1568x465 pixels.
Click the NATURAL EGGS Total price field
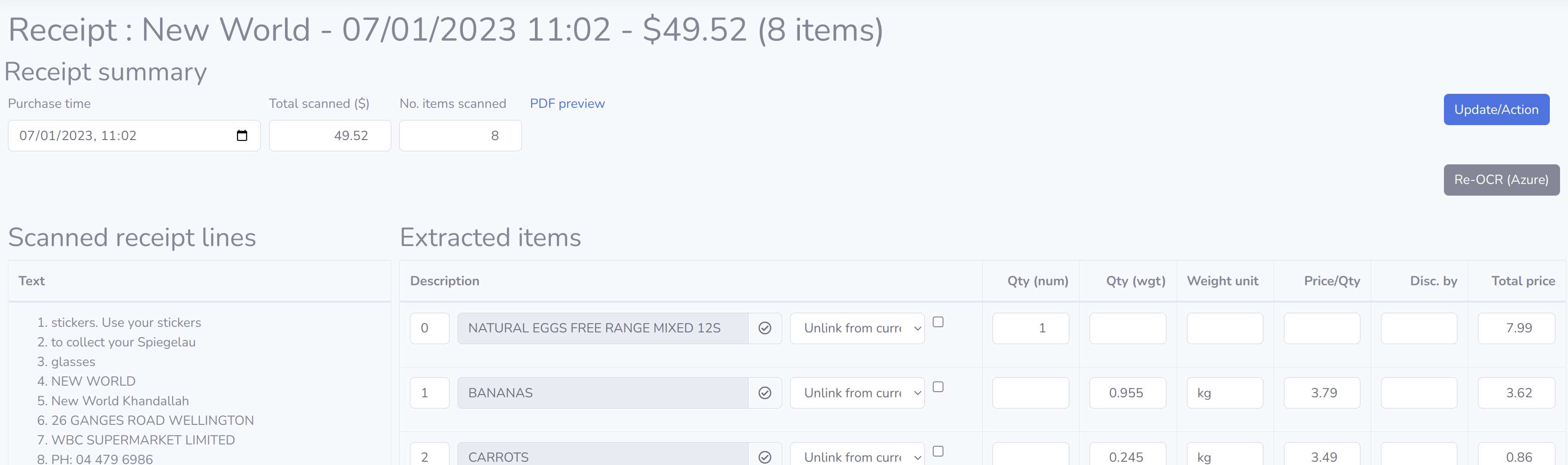(1516, 329)
